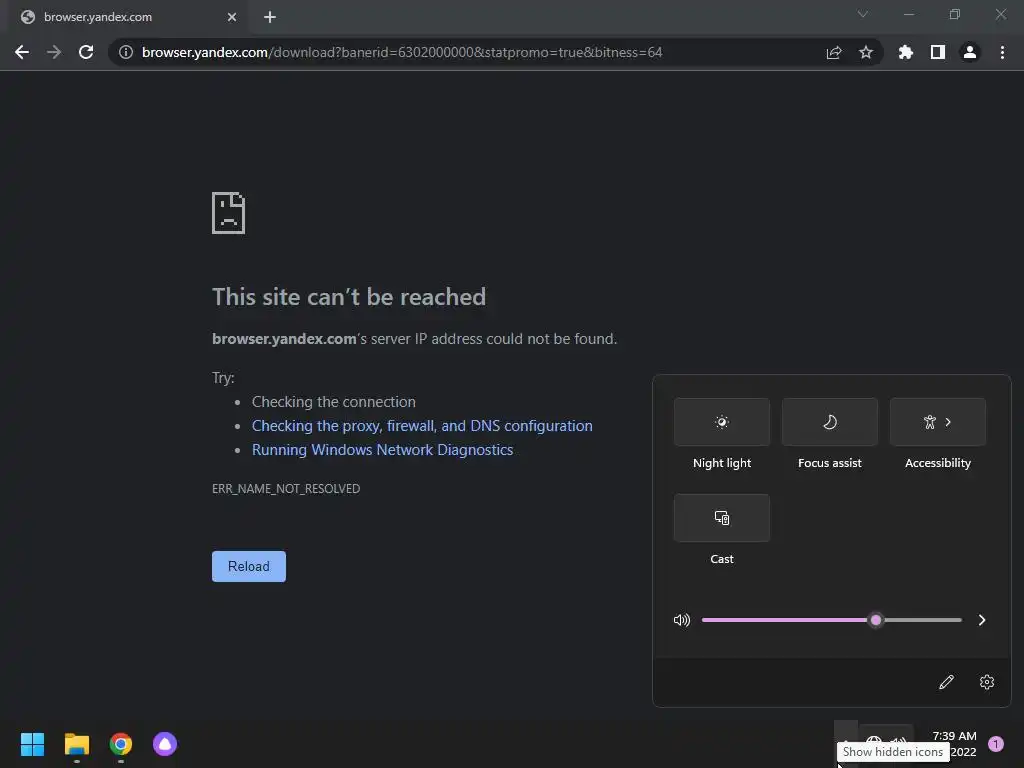Expand sound output chevron beside slider
1024x768 pixels.
tap(982, 620)
